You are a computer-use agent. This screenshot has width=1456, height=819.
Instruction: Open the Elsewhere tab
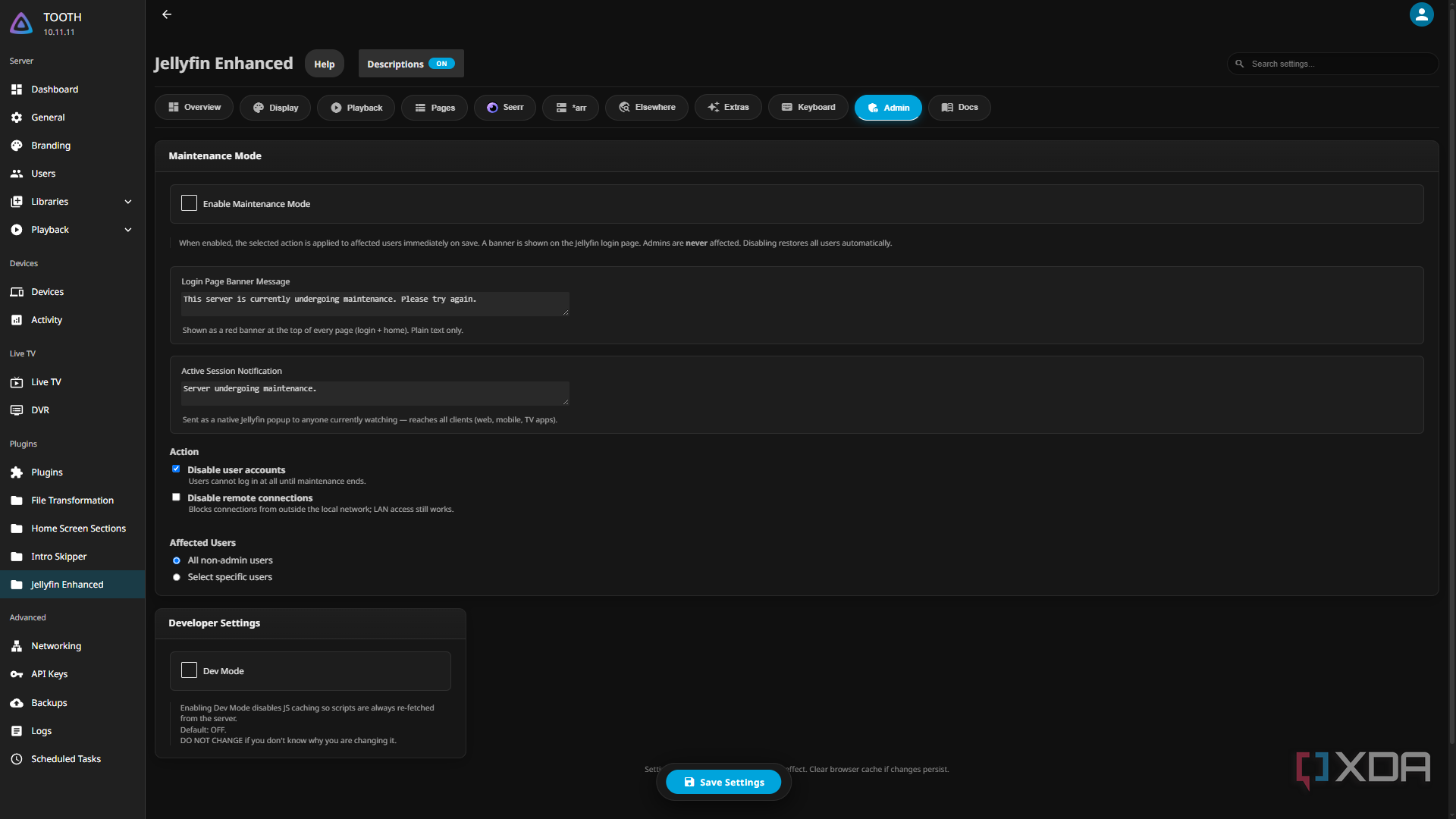647,108
